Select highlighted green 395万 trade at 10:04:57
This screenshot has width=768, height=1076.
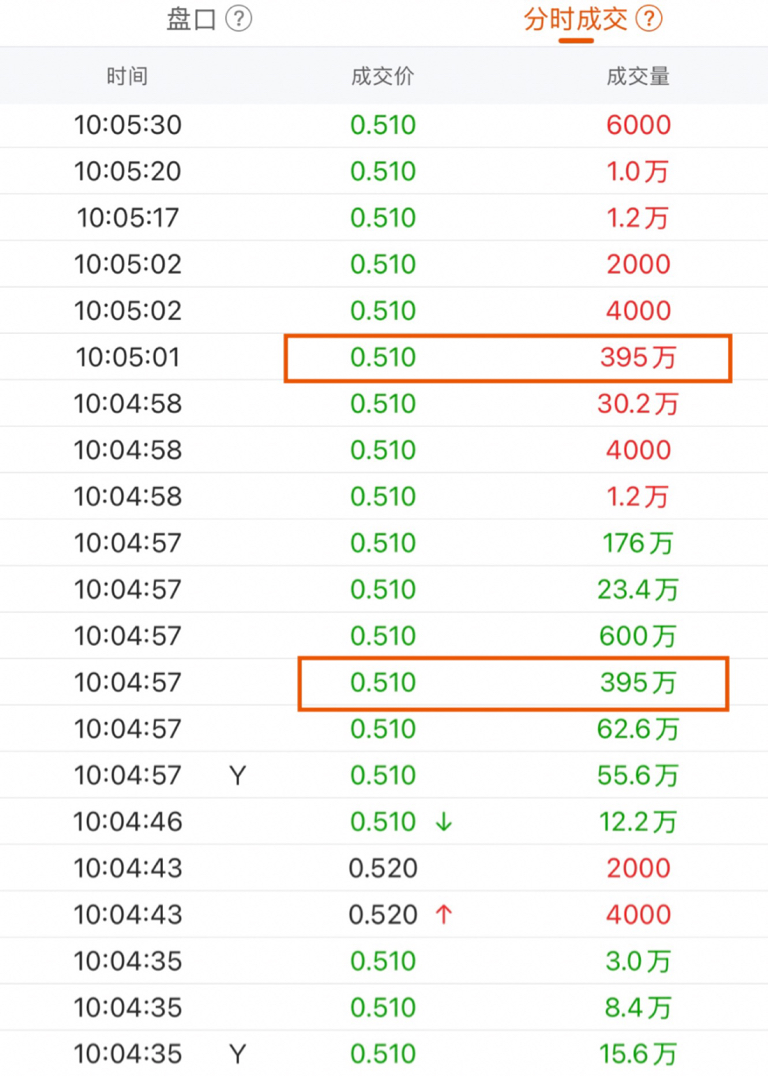coord(513,683)
